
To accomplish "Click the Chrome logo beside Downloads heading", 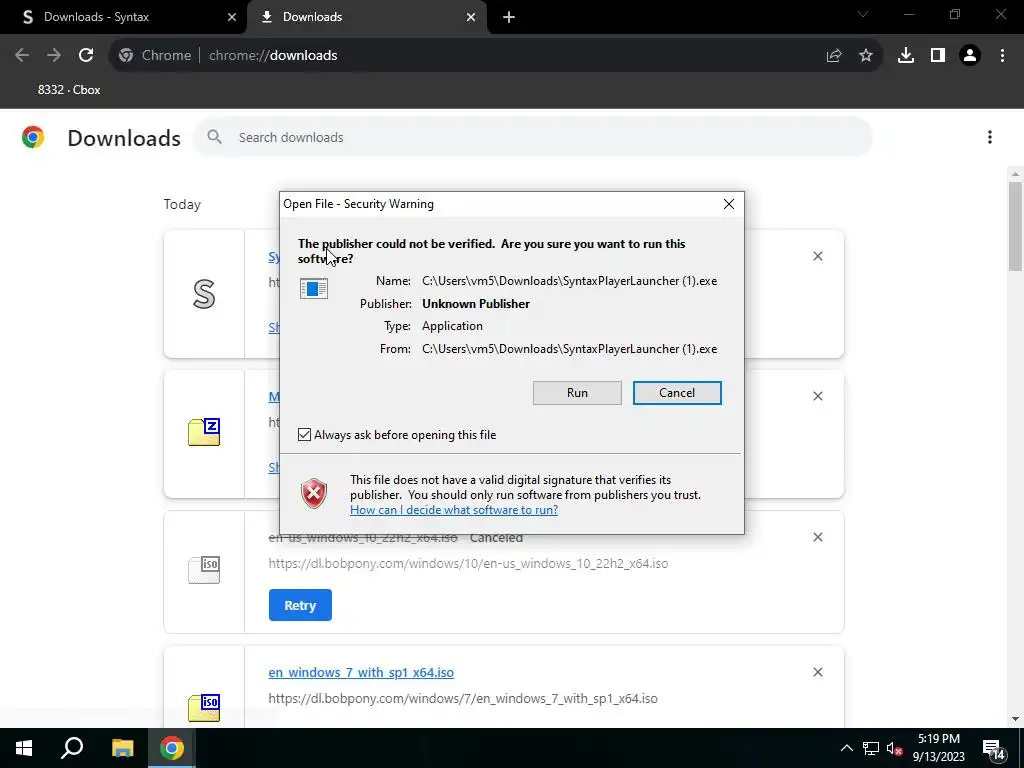I will point(33,137).
